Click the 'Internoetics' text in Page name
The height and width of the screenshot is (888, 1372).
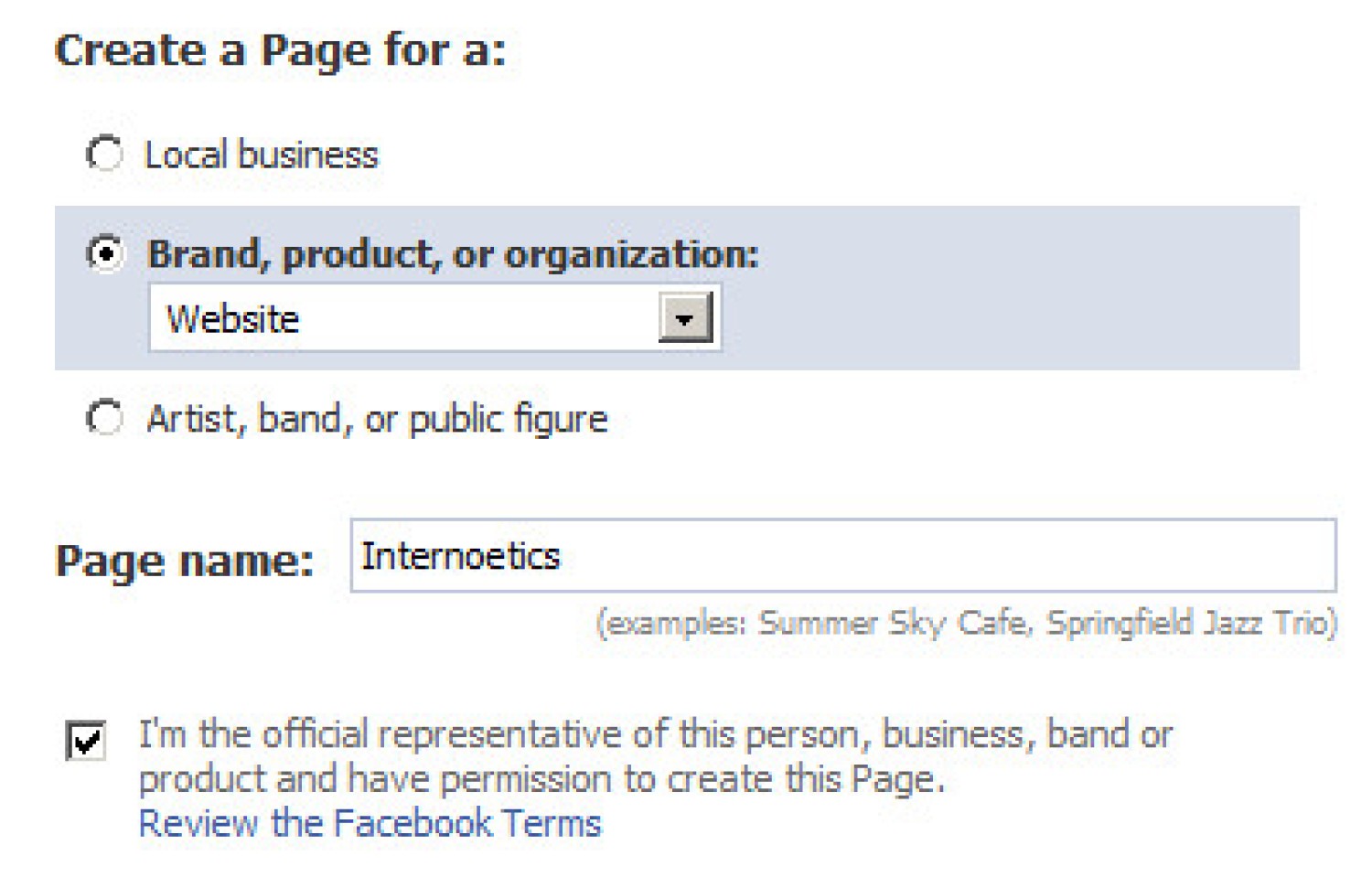(460, 556)
